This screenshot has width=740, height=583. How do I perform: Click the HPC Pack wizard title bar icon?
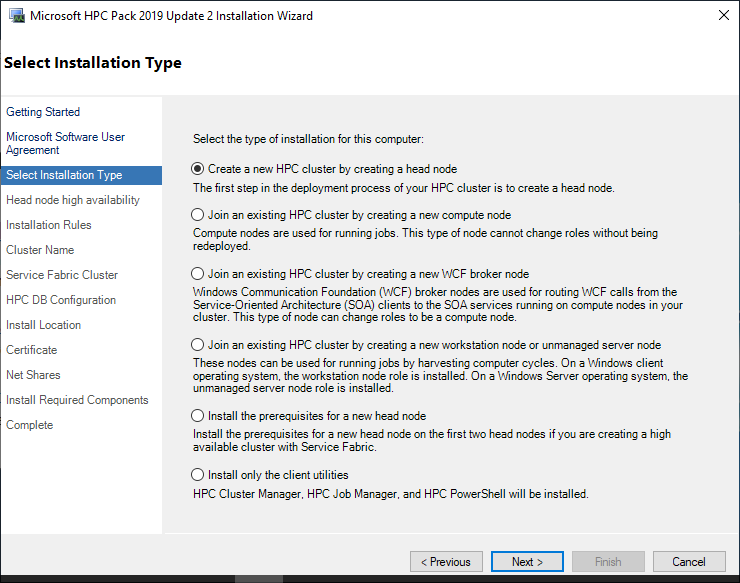[x=17, y=16]
